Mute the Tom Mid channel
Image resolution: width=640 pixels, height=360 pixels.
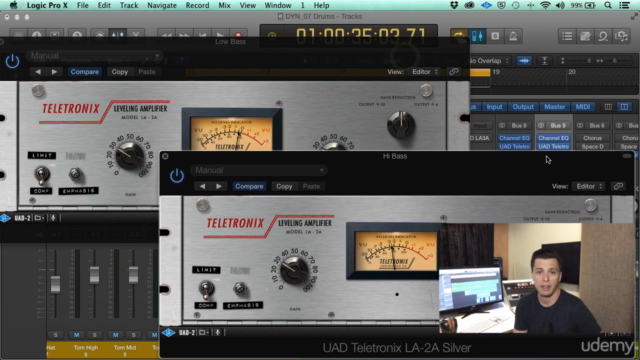[x=116, y=335]
